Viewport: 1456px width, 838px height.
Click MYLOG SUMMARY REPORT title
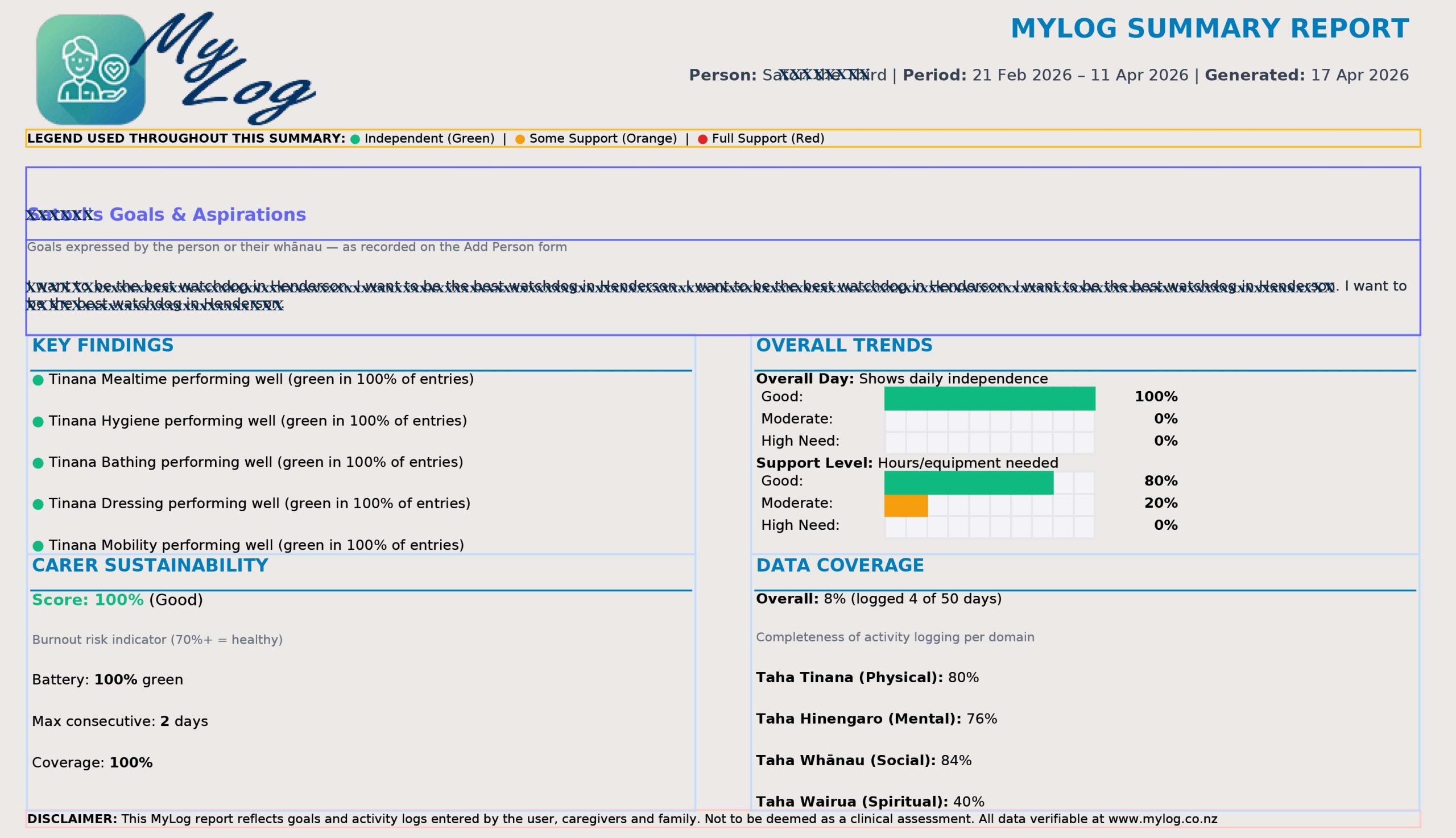(1210, 29)
